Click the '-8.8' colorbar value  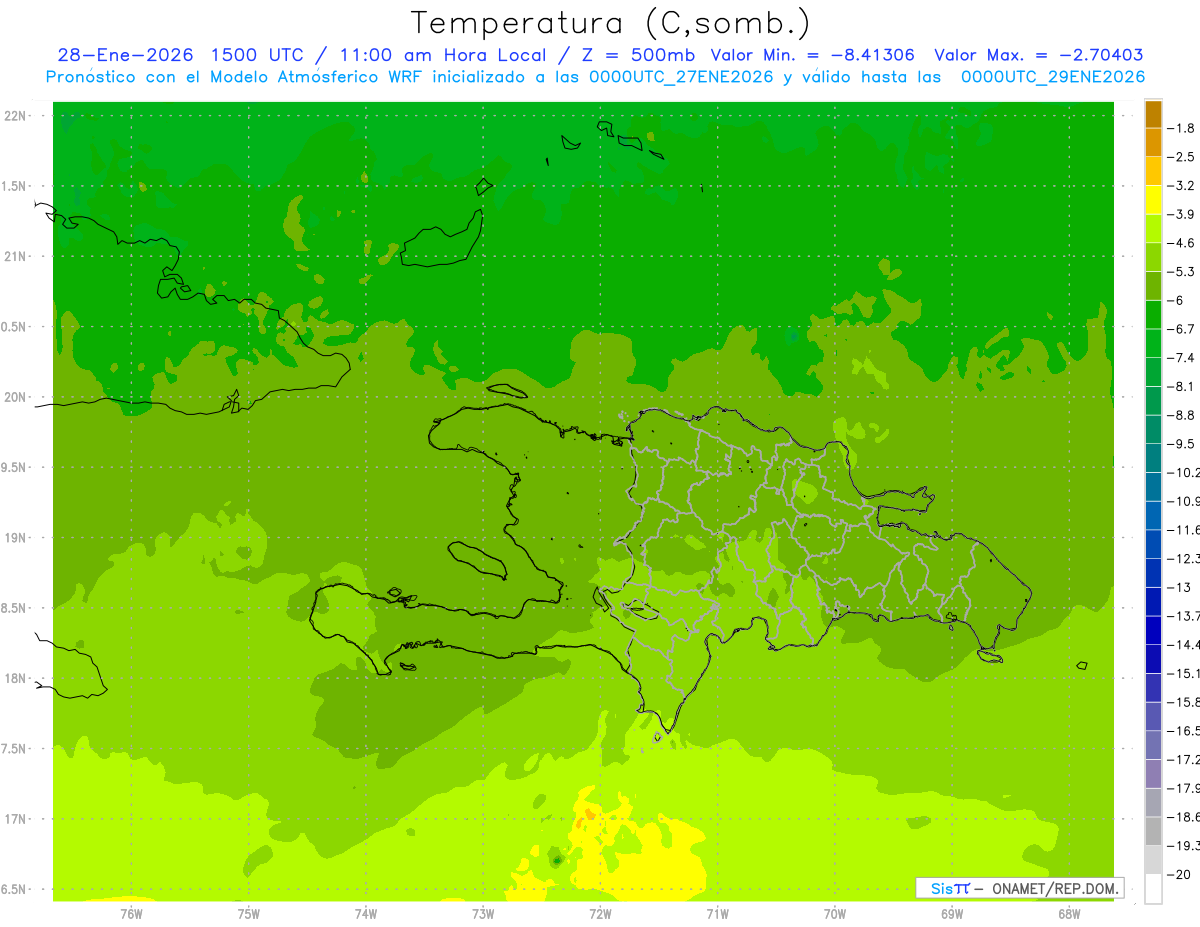click(1181, 415)
